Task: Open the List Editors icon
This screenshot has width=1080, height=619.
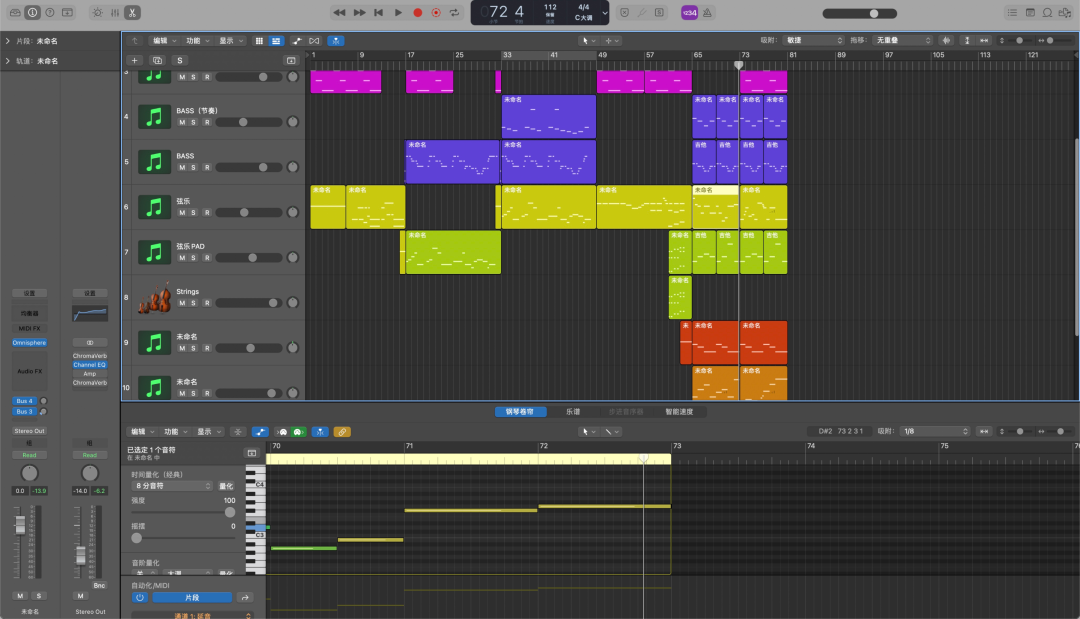Action: [1012, 12]
